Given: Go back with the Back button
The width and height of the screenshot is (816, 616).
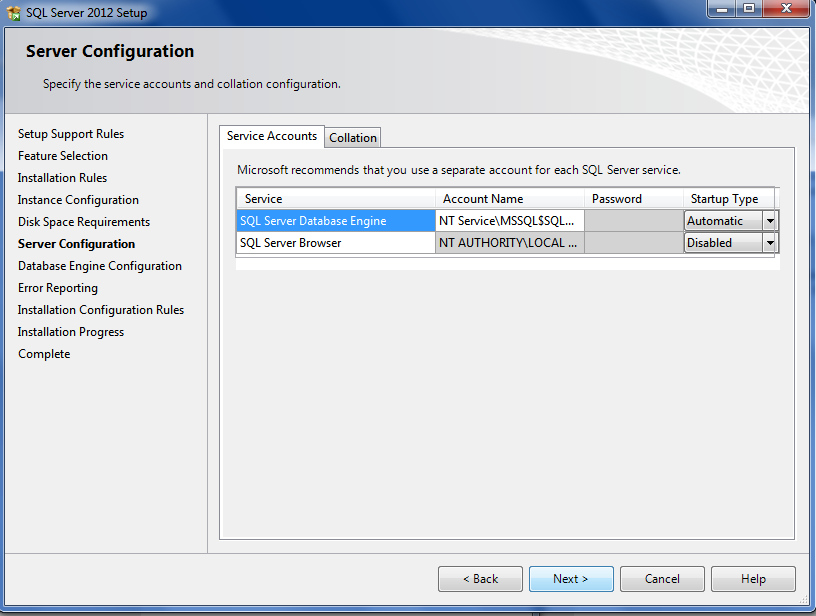Looking at the screenshot, I should [480, 579].
